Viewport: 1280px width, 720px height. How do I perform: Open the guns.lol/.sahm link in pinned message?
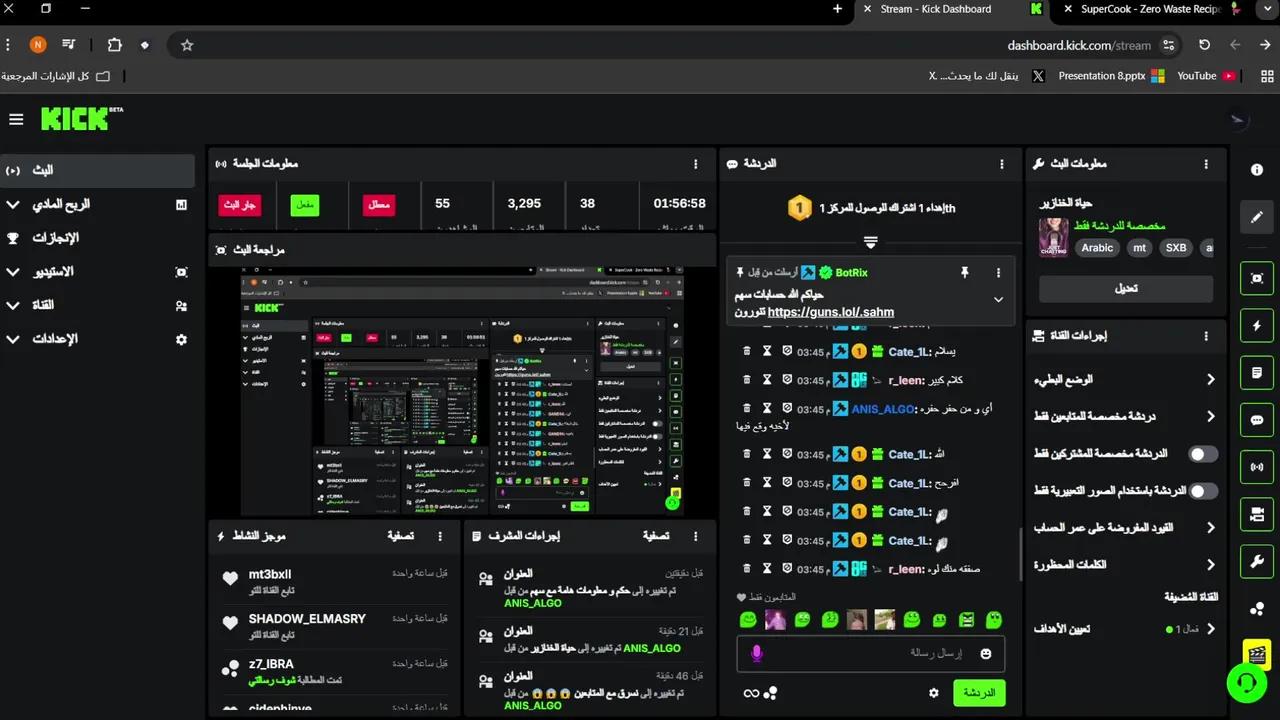831,312
